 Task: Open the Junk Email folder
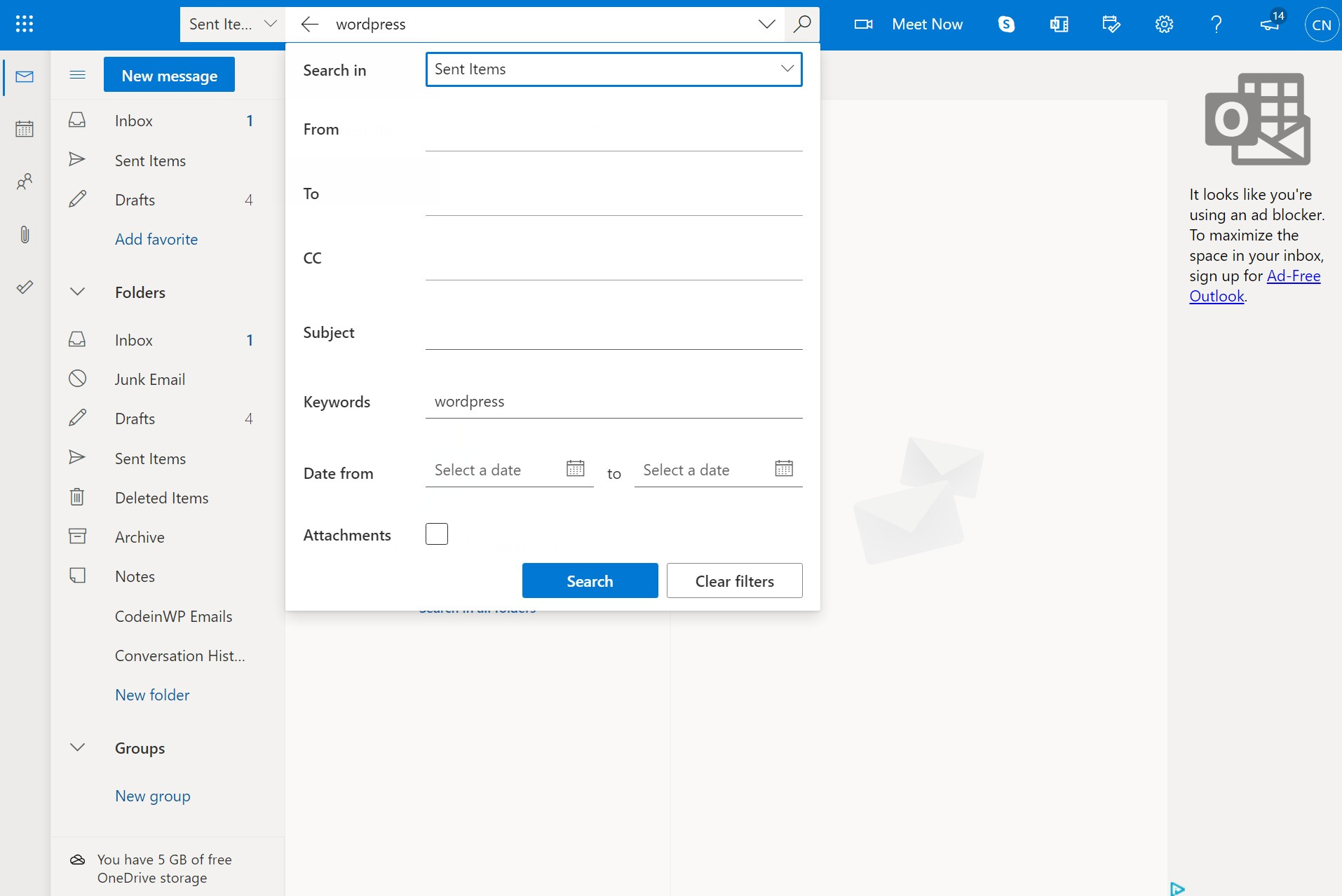click(x=149, y=379)
